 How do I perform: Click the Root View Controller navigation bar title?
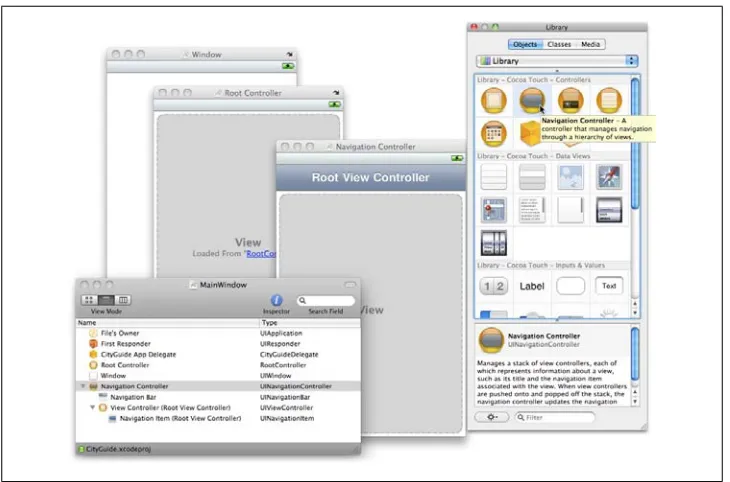371,177
